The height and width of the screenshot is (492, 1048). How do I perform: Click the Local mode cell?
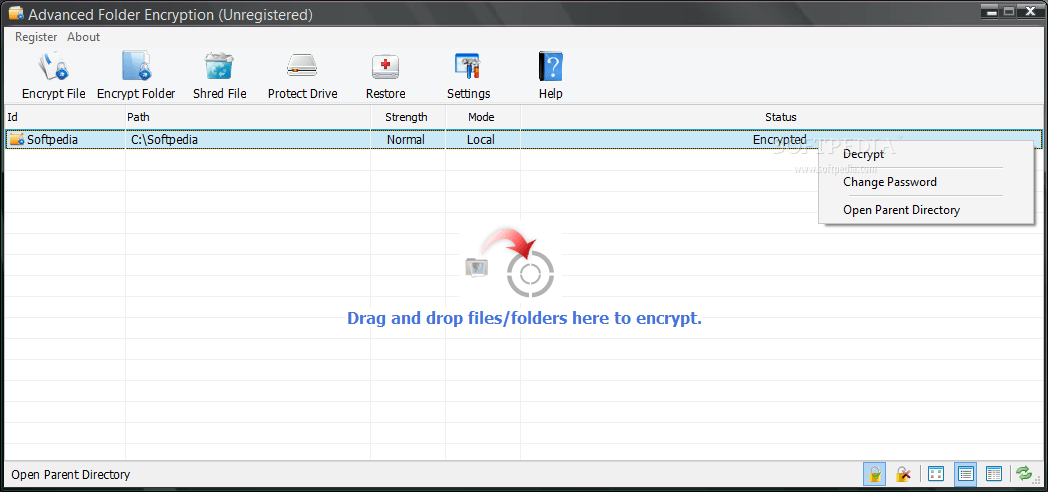point(481,140)
